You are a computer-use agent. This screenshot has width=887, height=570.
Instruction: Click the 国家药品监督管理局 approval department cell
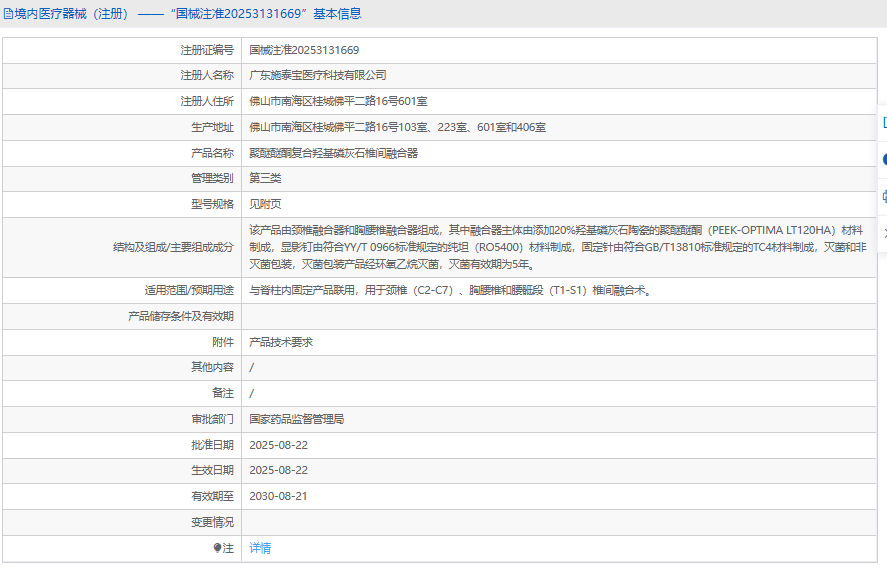297,420
